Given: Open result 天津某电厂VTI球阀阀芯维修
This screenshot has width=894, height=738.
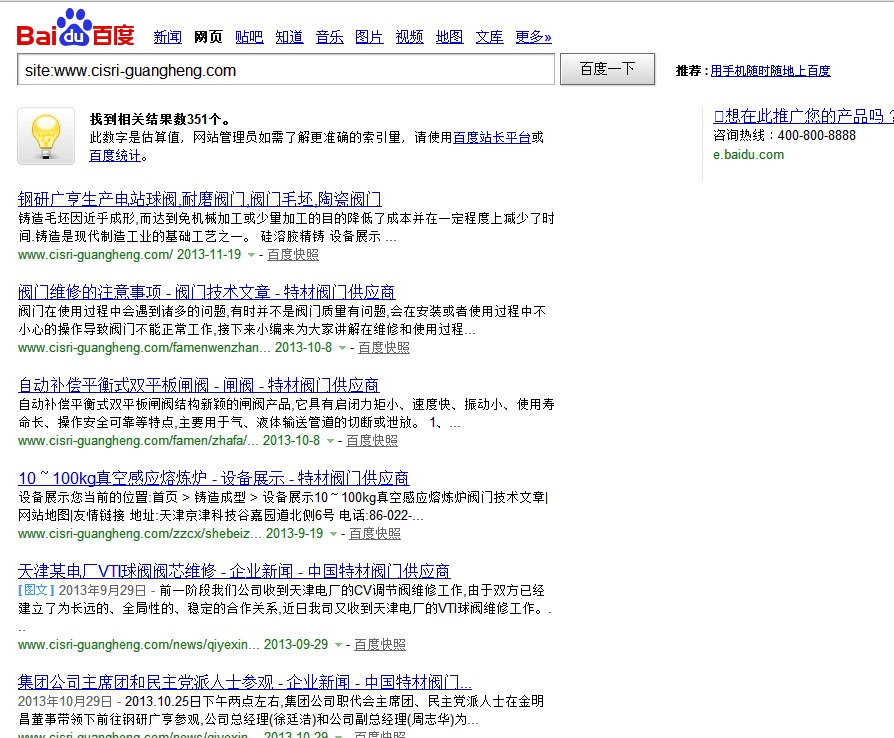Looking at the screenshot, I should (x=234, y=571).
